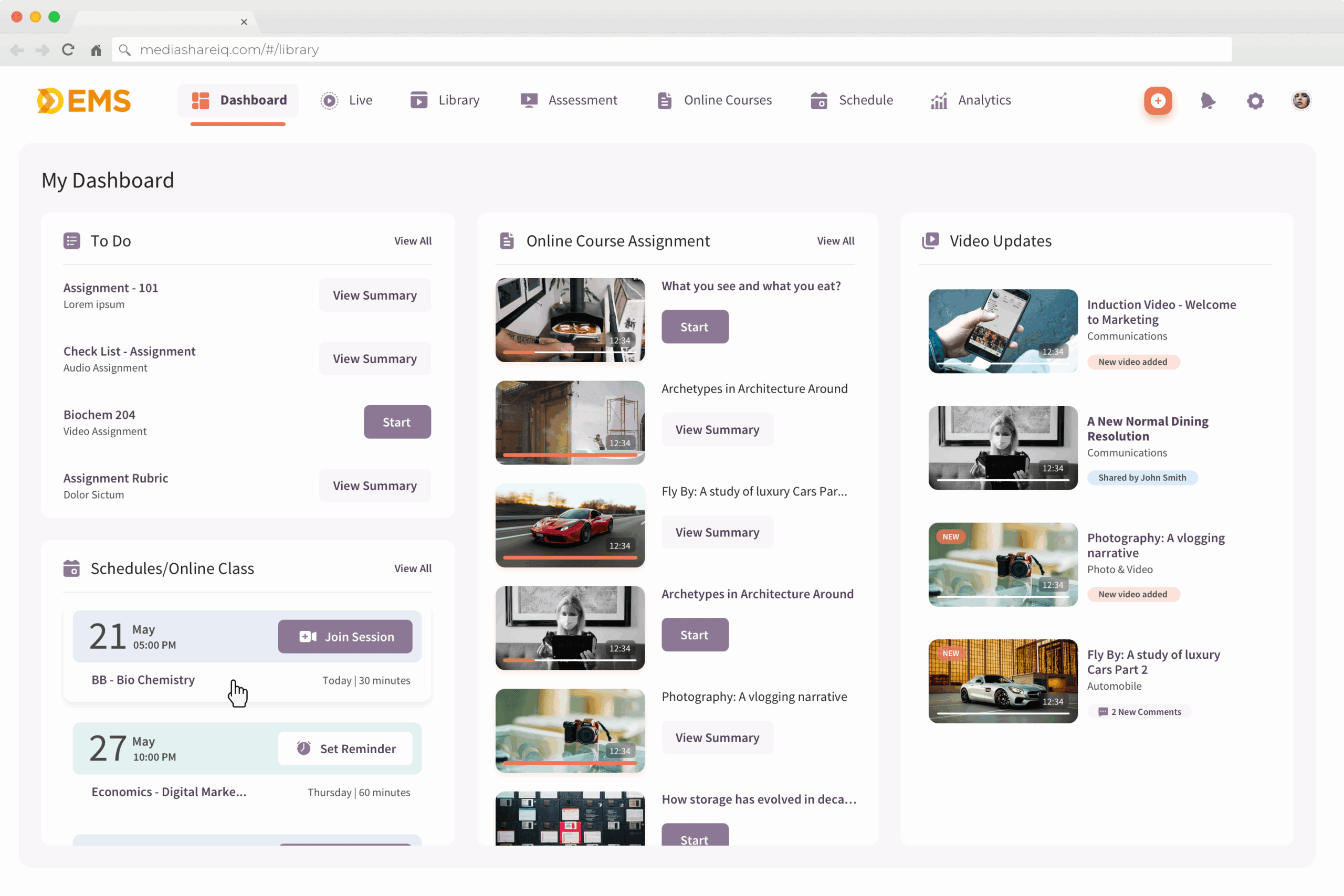Image resolution: width=1344 pixels, height=896 pixels.
Task: Join the BB - Bio Chemistry session
Action: click(x=345, y=637)
